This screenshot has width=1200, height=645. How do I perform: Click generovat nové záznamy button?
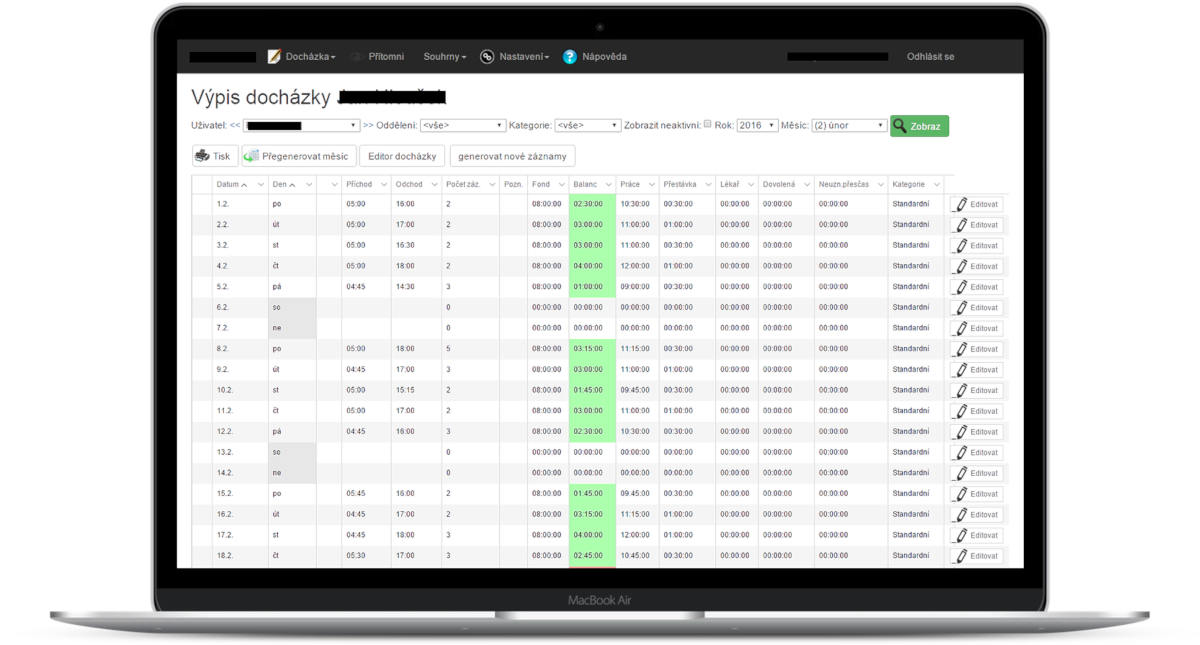(512, 156)
